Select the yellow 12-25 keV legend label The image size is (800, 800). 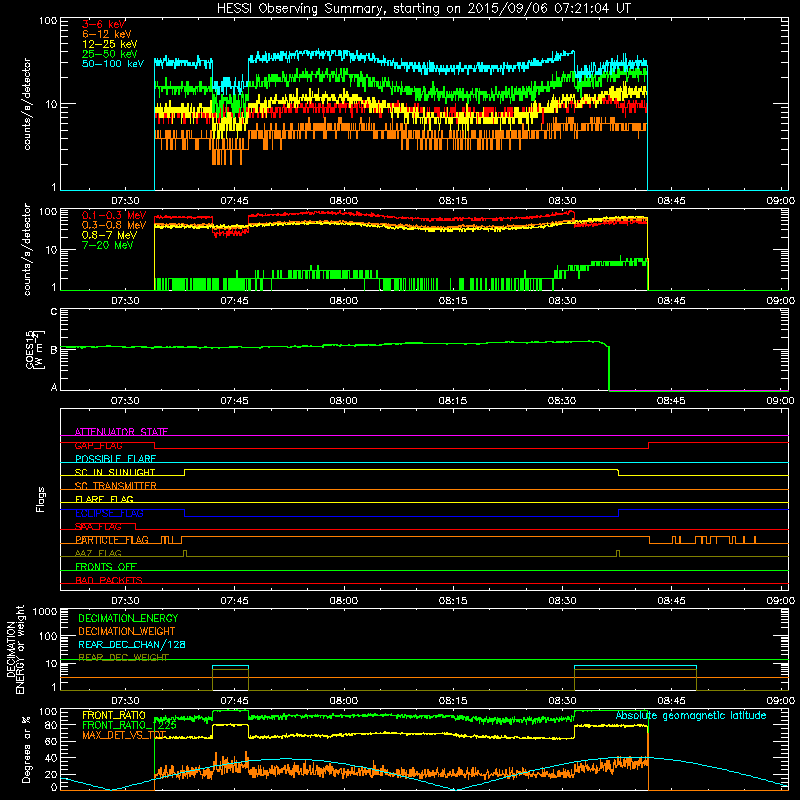[x=109, y=44]
